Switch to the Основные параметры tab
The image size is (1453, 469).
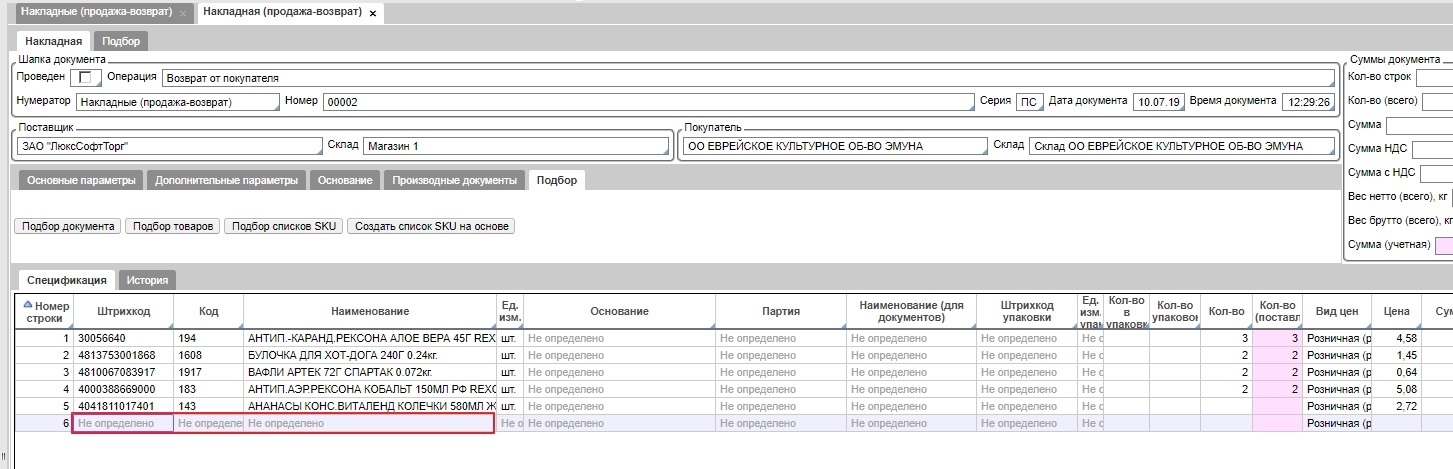coord(80,181)
